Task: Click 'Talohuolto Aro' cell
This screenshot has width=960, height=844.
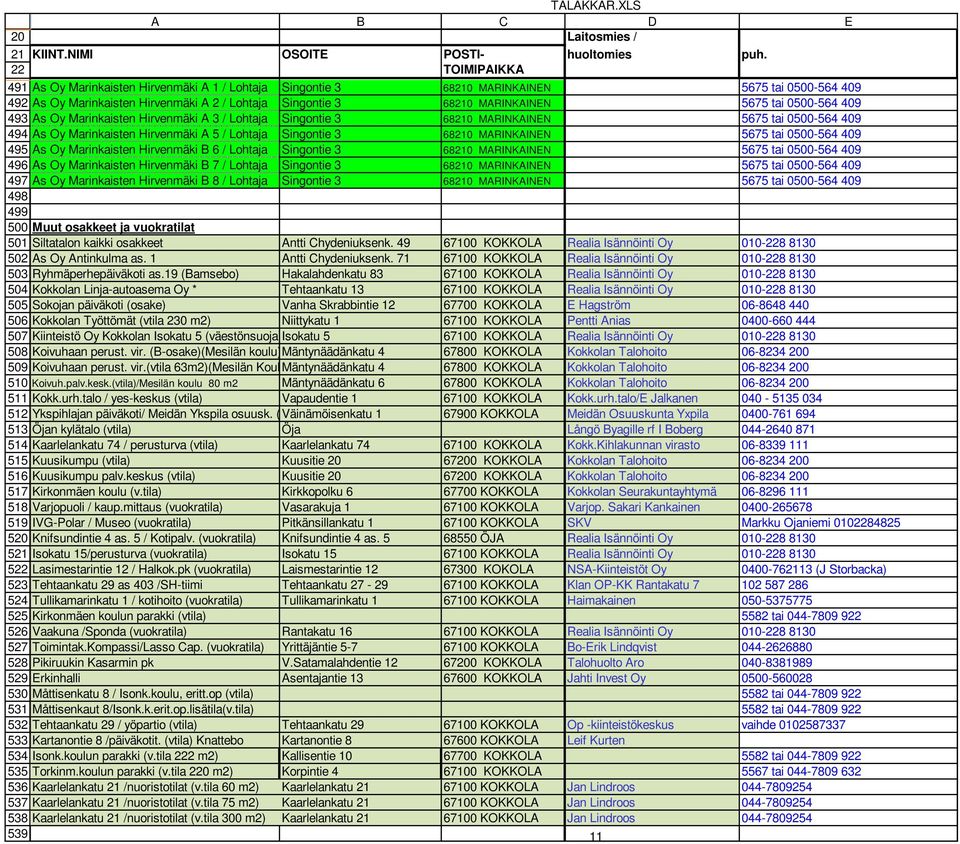Action: pos(651,662)
